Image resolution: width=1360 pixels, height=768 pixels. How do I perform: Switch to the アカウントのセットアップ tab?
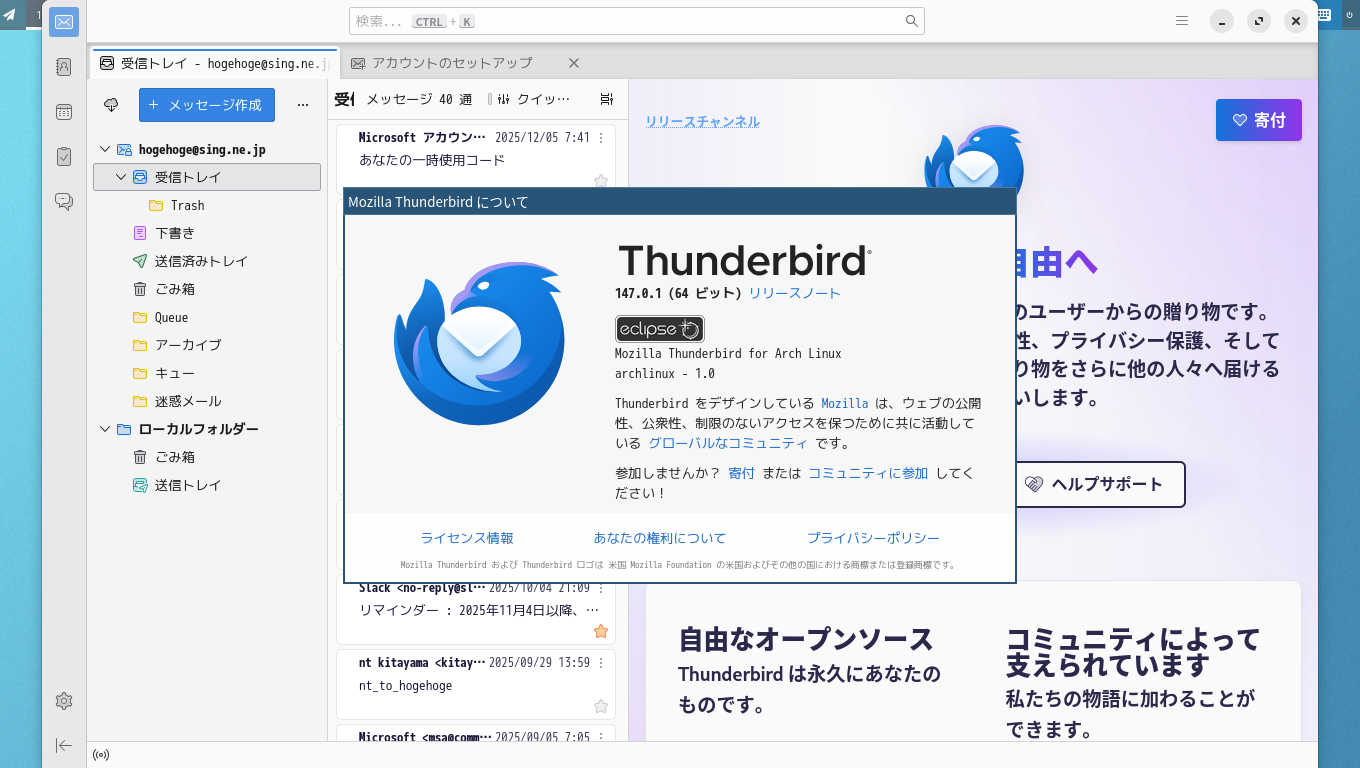pyautogui.click(x=452, y=63)
